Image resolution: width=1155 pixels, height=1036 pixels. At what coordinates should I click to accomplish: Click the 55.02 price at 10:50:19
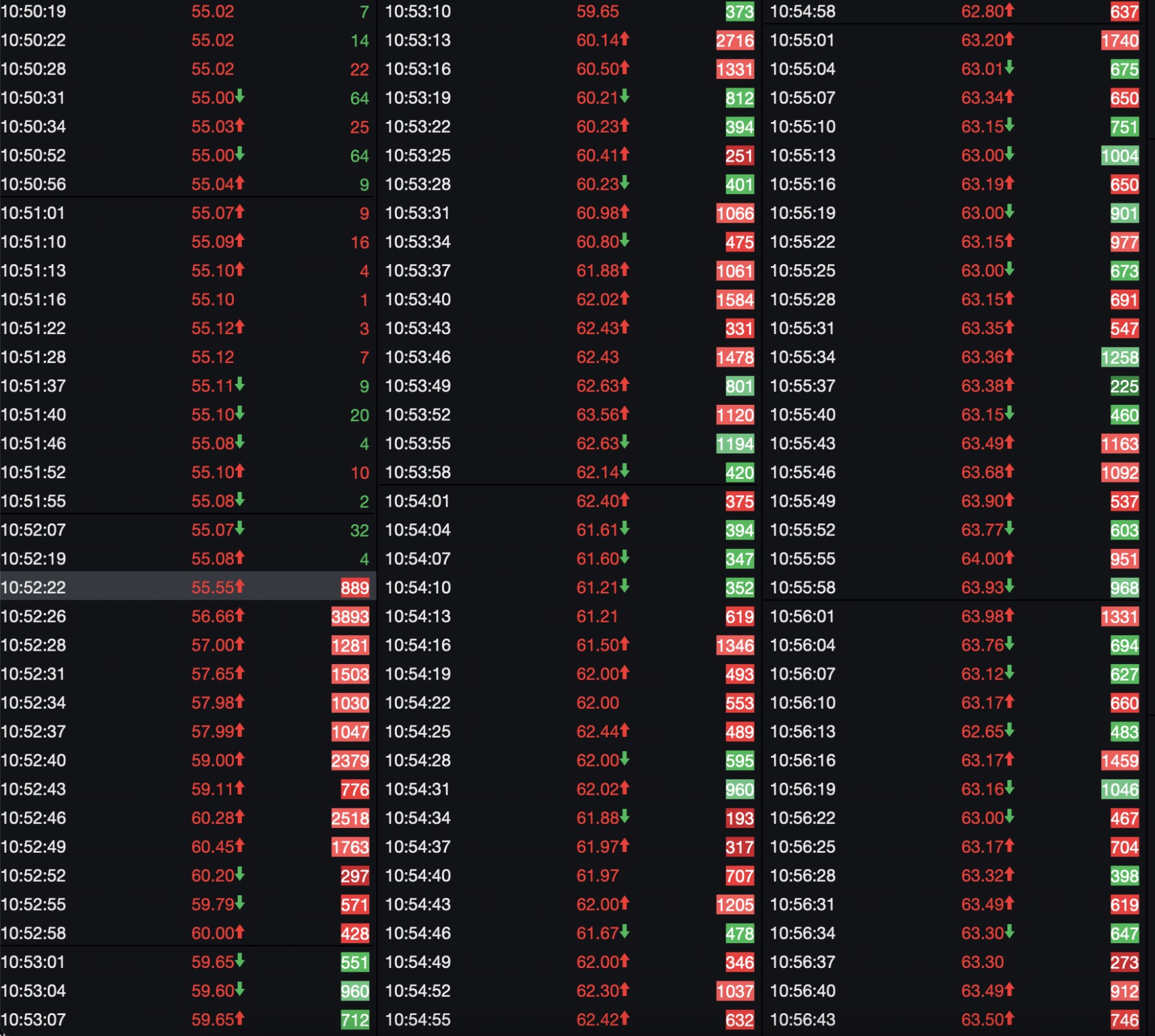pos(212,11)
